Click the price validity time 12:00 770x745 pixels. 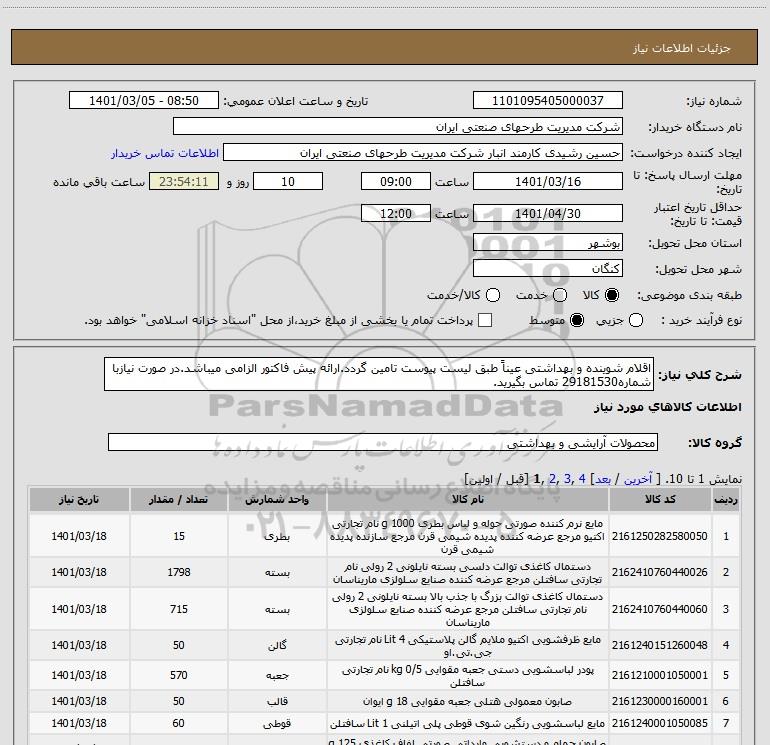[396, 213]
